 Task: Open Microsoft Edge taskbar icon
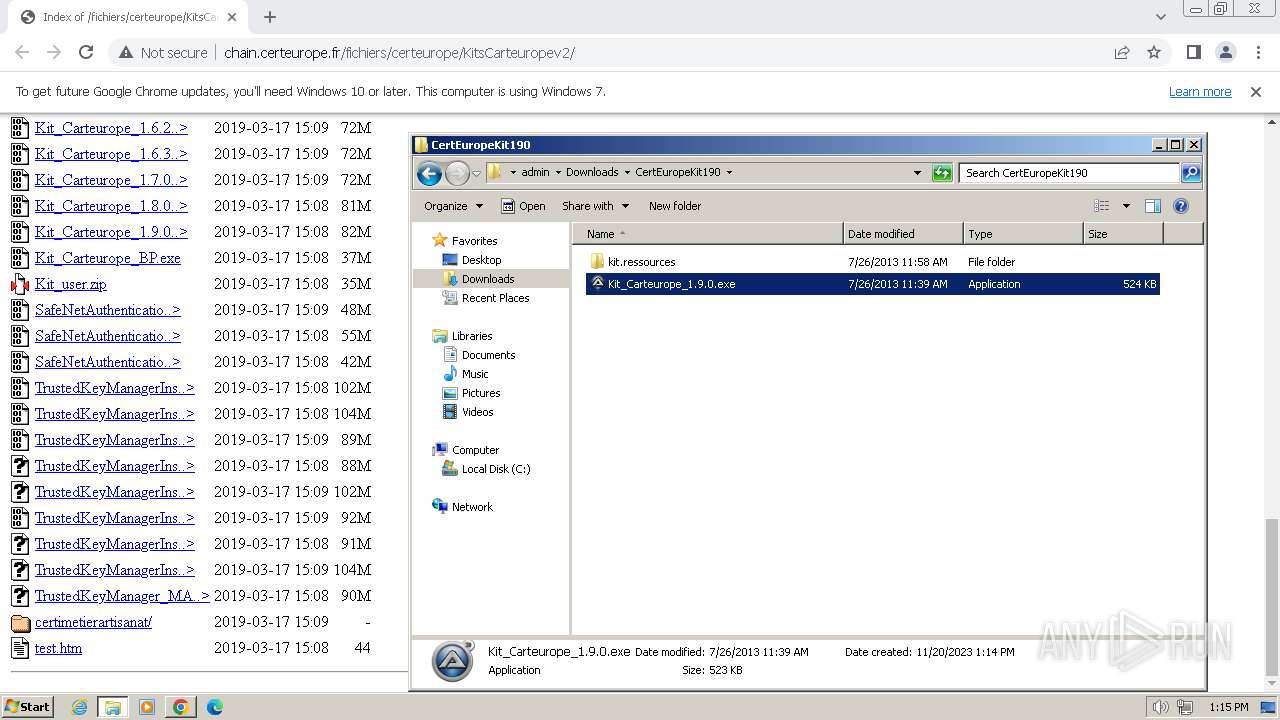pos(215,707)
